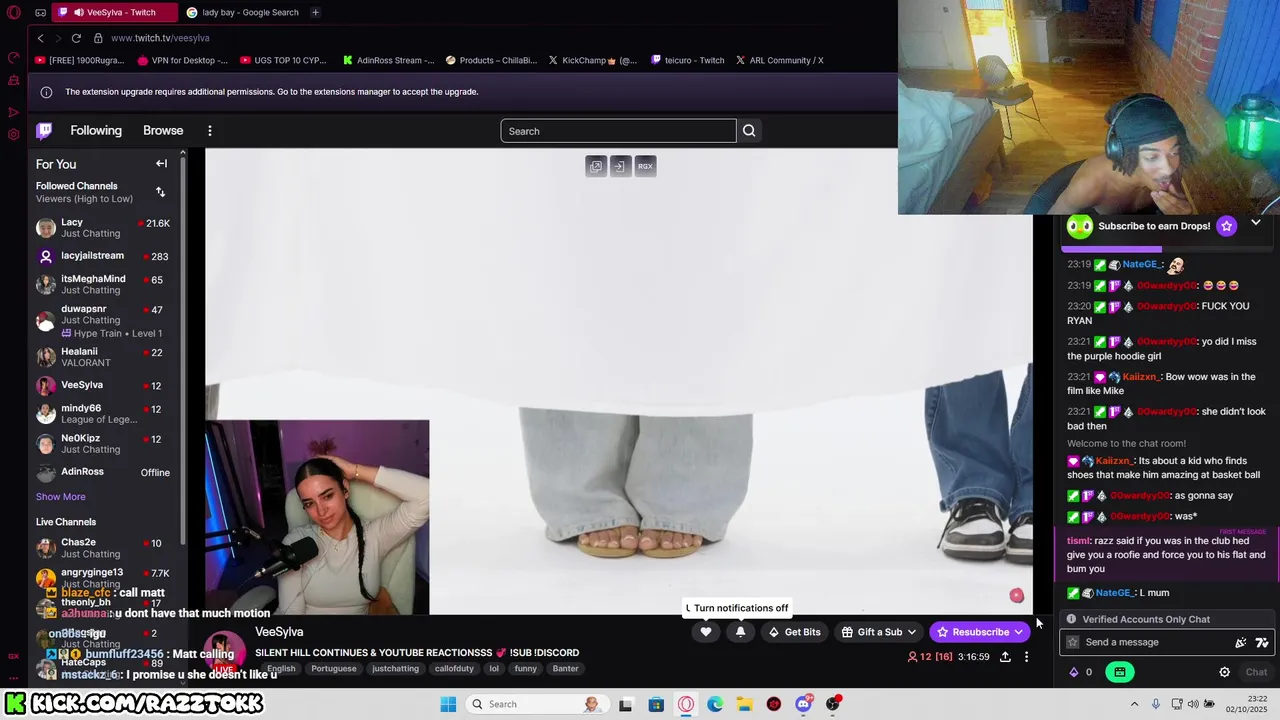Click the callofduty stream tag
Image resolution: width=1280 pixels, height=720 pixels.
coord(454,668)
